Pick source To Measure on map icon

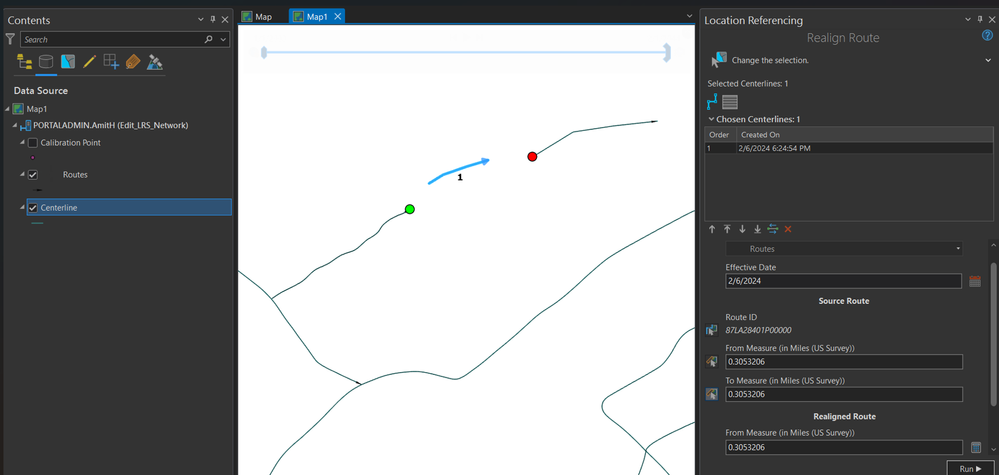click(712, 394)
